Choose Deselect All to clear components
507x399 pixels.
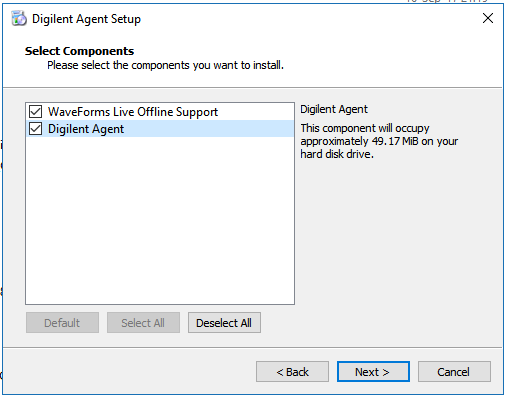(224, 322)
